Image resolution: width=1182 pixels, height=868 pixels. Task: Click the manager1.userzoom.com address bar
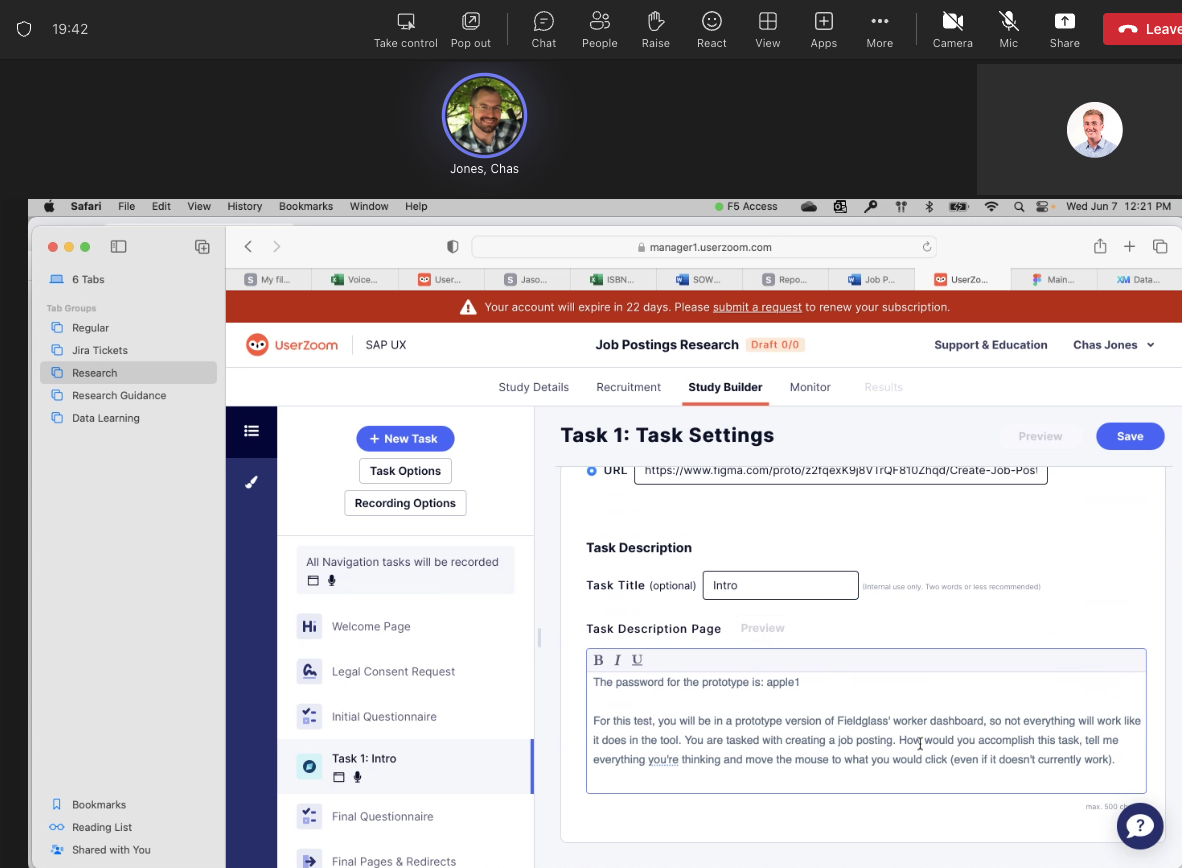tap(704, 247)
